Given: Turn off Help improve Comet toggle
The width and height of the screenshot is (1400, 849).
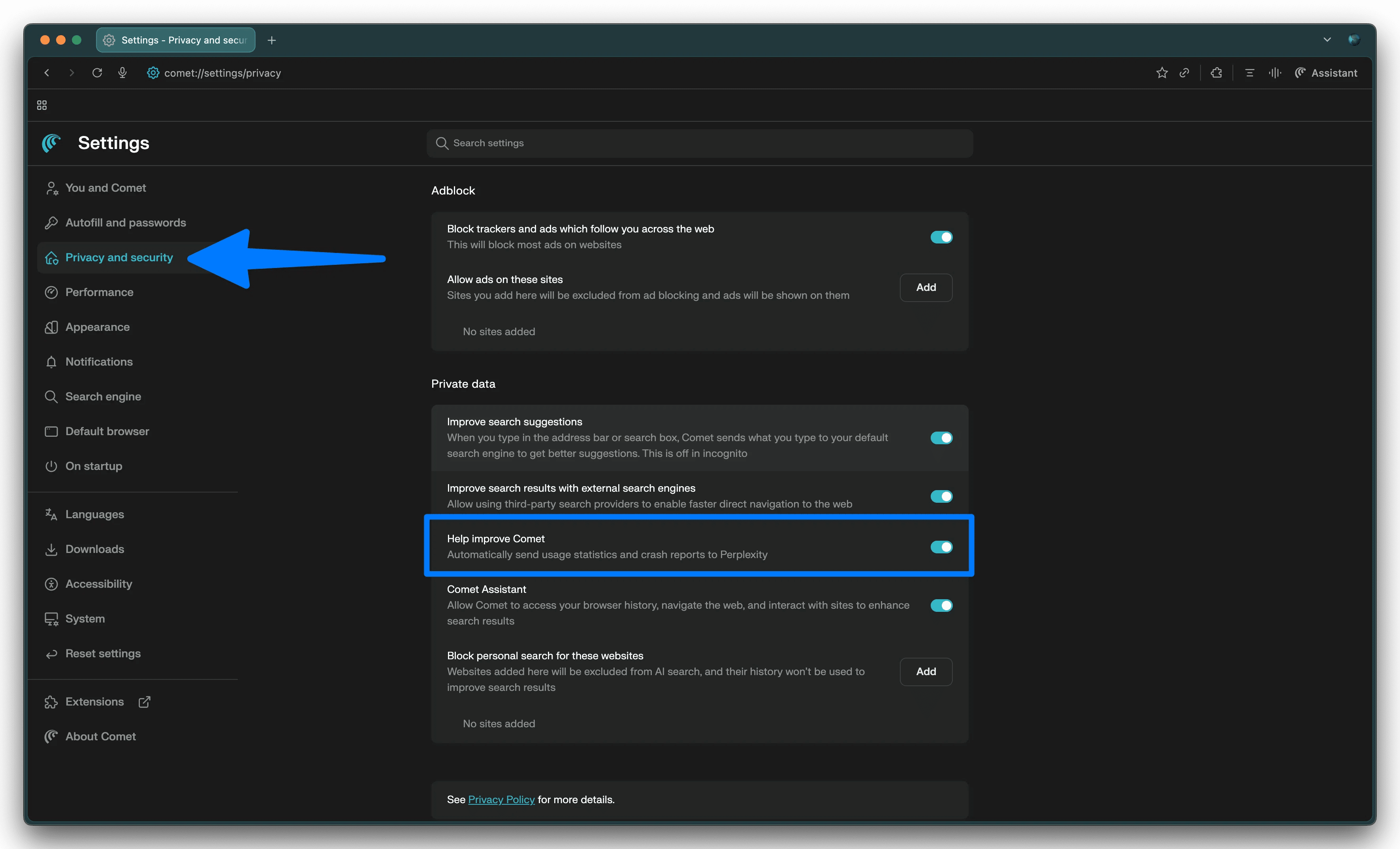Looking at the screenshot, I should pyautogui.click(x=941, y=547).
